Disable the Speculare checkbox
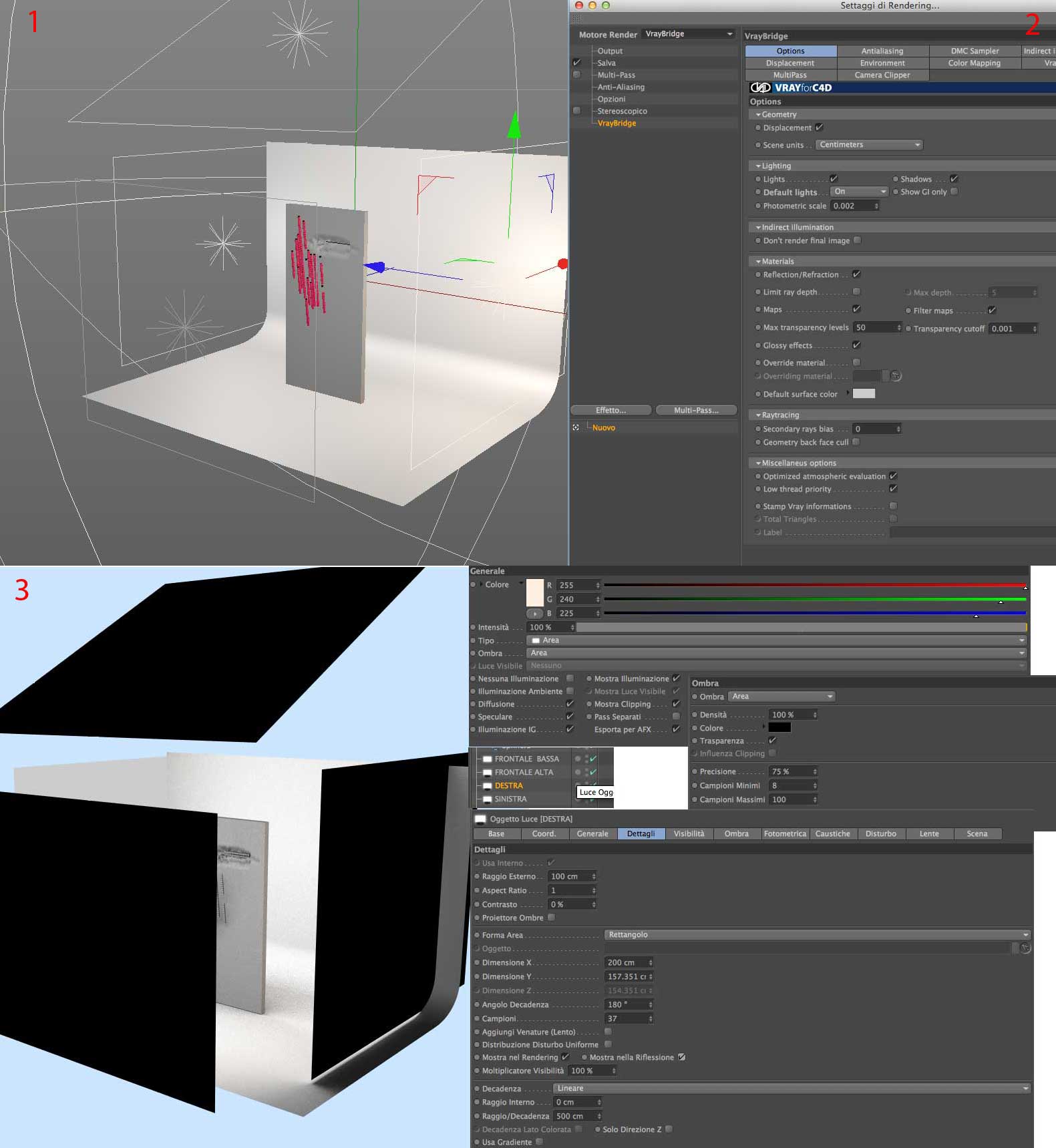1056x1148 pixels. pos(570,717)
